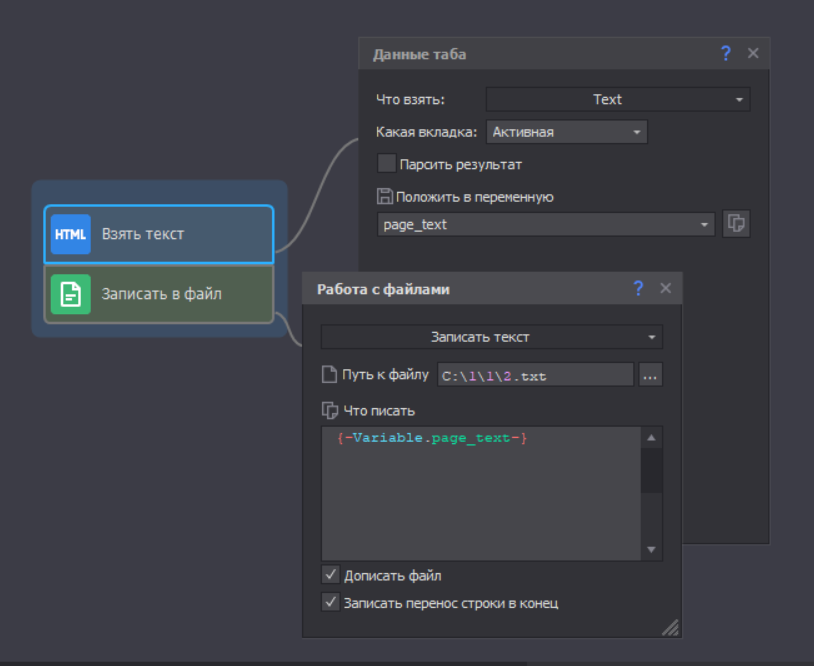Expand the Какая вкладка Активная dropdown
Viewport: 814px width, 666px height.
pyautogui.click(x=566, y=132)
